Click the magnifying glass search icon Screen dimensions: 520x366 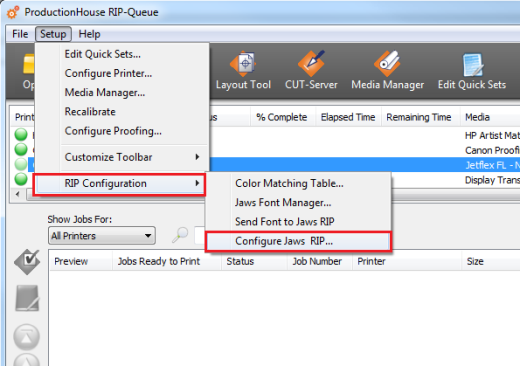180,235
